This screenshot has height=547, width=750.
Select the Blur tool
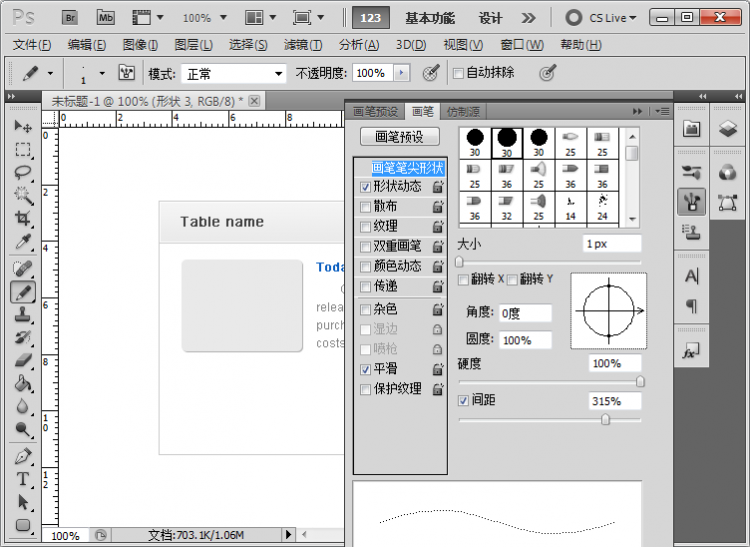click(22, 406)
